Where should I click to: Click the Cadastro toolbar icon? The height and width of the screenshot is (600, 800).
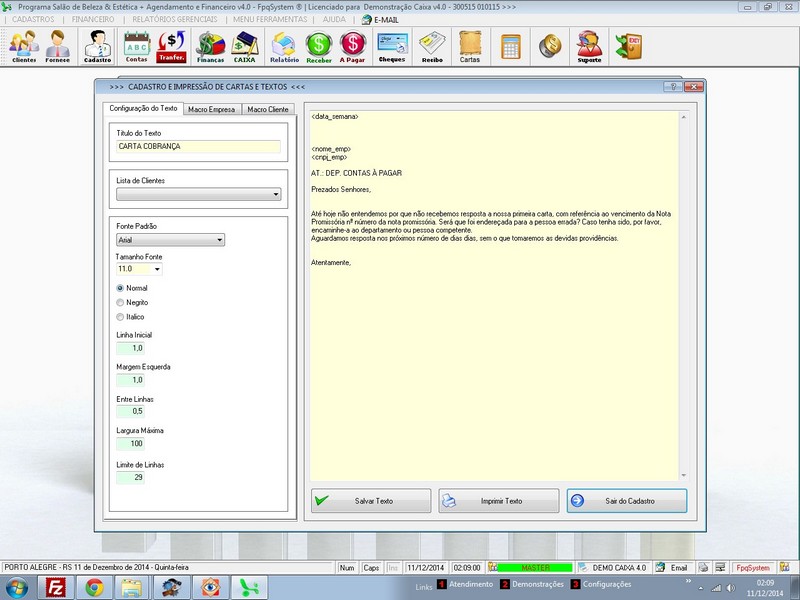pos(97,46)
